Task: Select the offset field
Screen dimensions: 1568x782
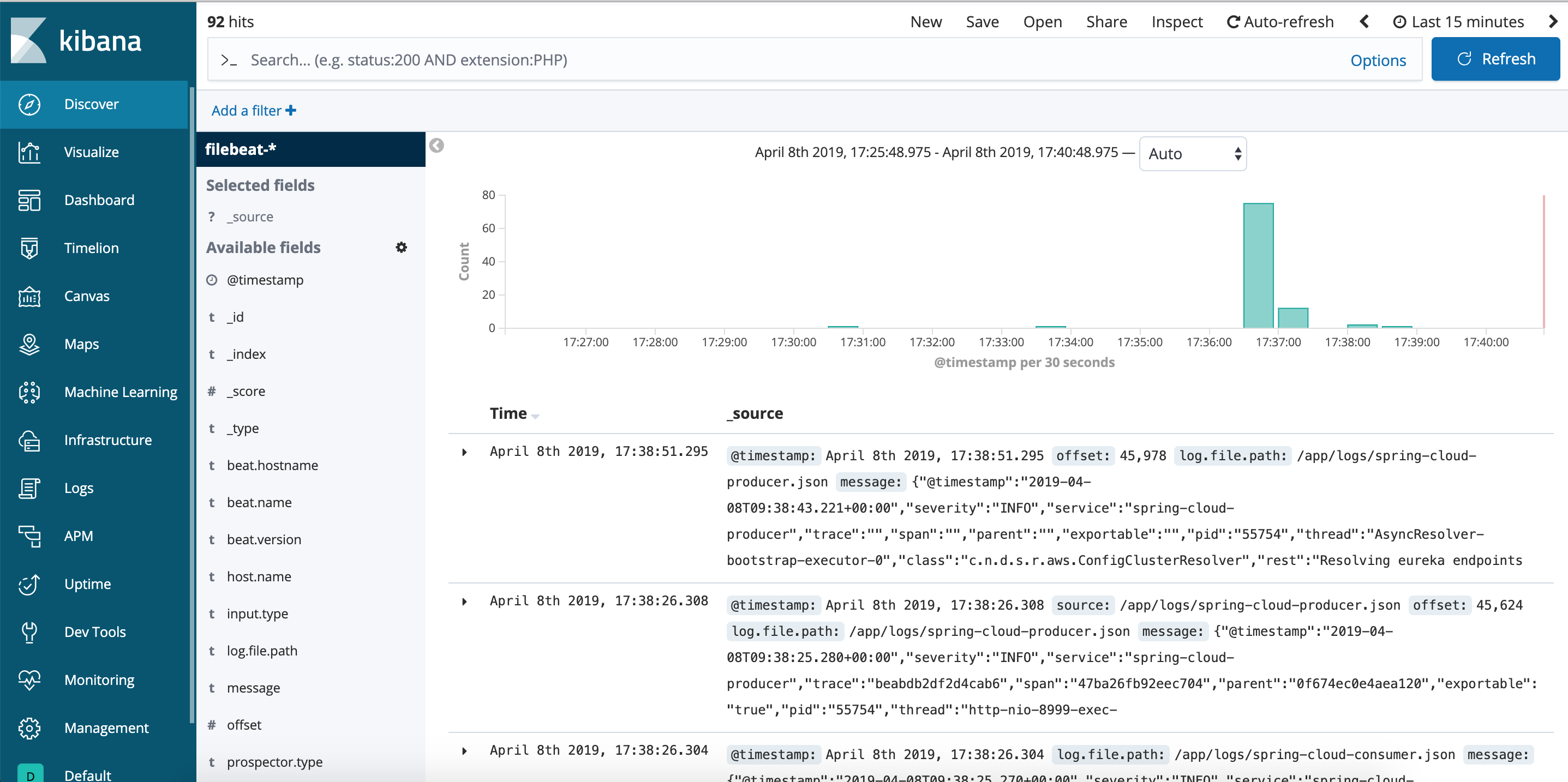Action: [243, 725]
